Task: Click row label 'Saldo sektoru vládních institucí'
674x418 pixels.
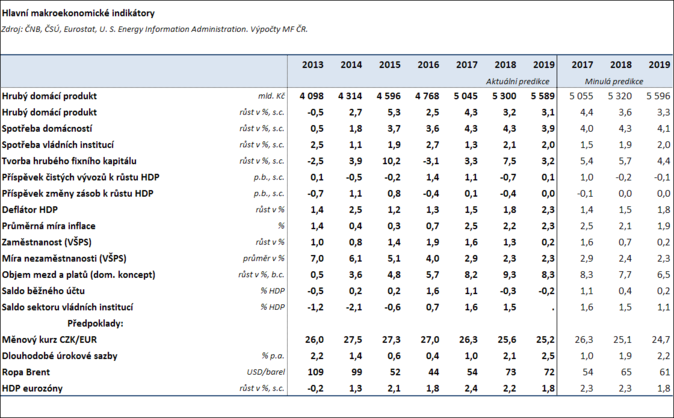Action: pyautogui.click(x=67, y=307)
